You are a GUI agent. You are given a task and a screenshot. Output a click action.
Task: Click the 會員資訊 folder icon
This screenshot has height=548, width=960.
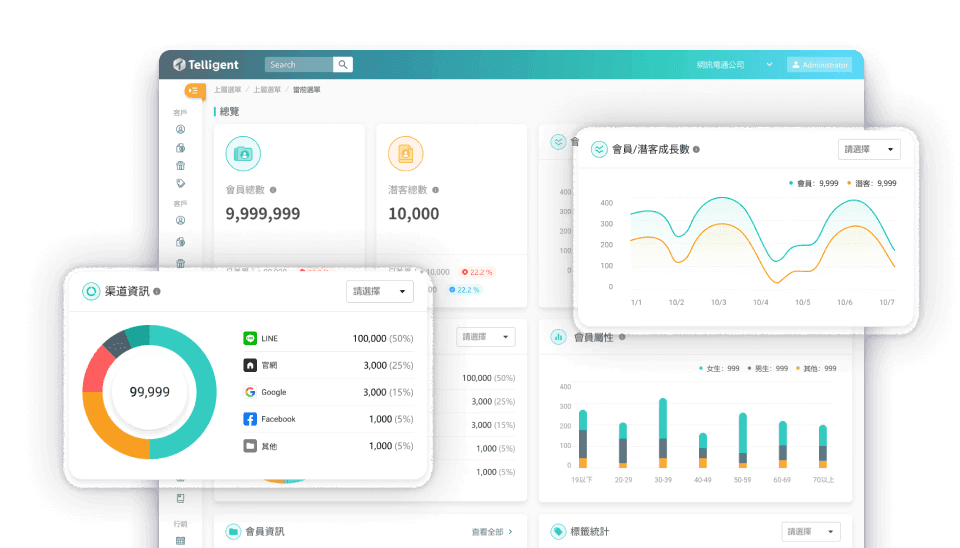(x=233, y=531)
